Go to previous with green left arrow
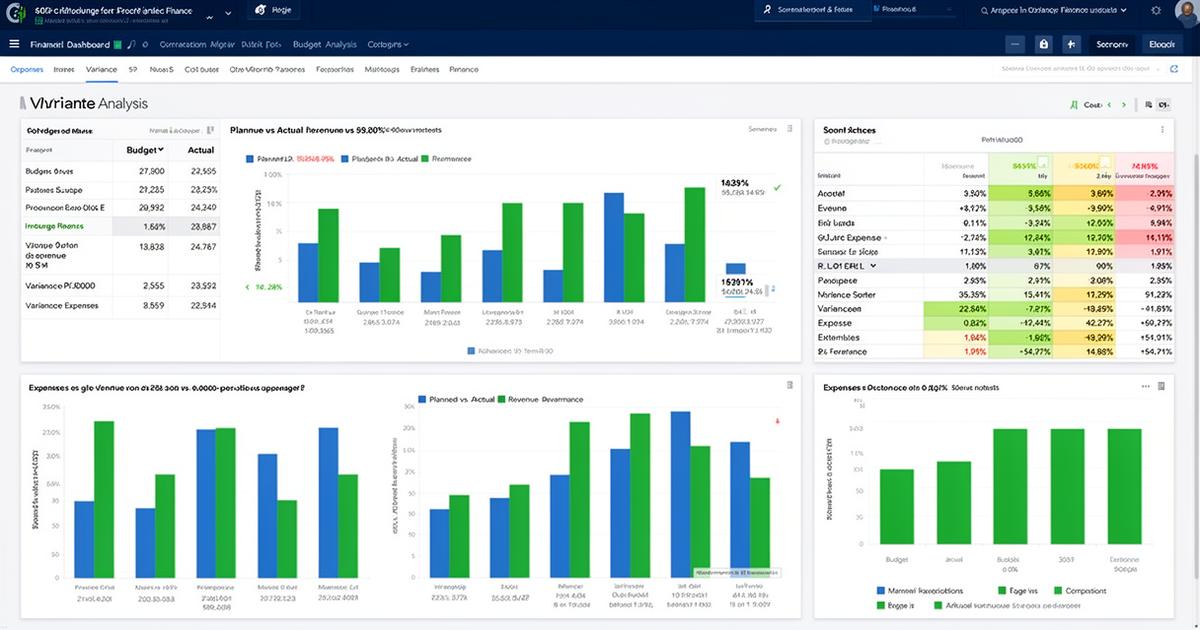The width and height of the screenshot is (1200, 630). [x=1110, y=104]
